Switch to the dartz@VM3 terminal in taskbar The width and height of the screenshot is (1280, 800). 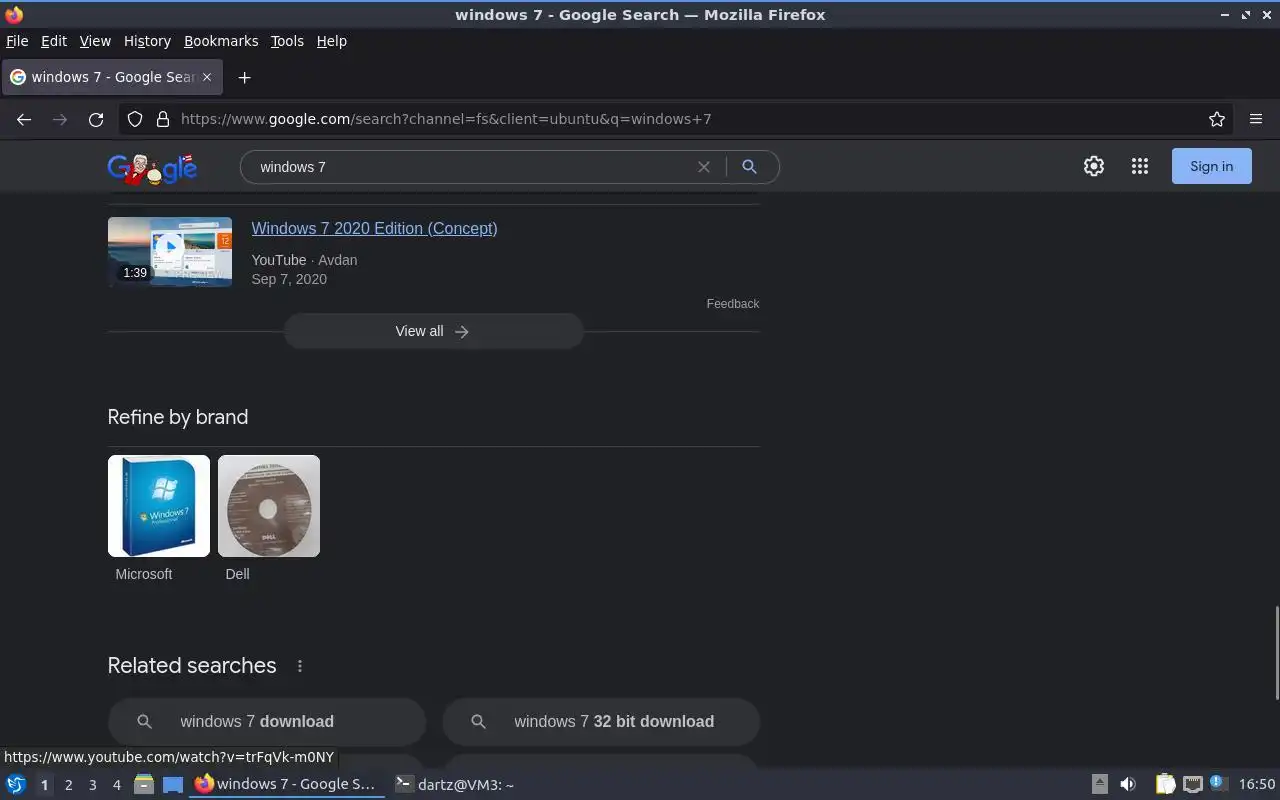tap(455, 785)
